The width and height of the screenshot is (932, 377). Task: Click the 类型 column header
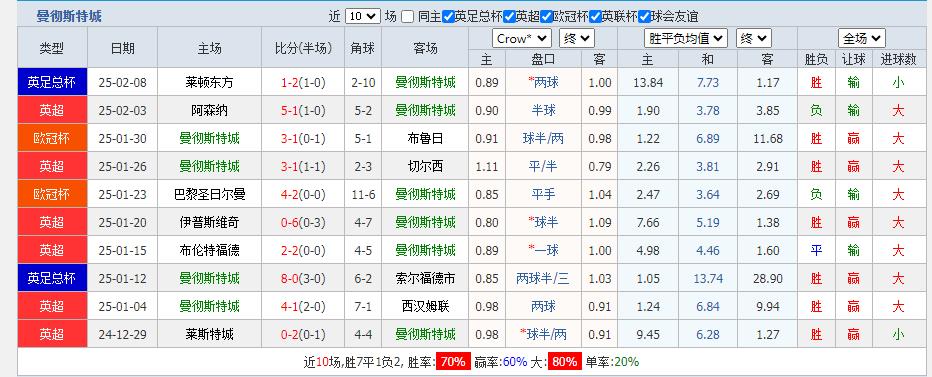coord(52,48)
